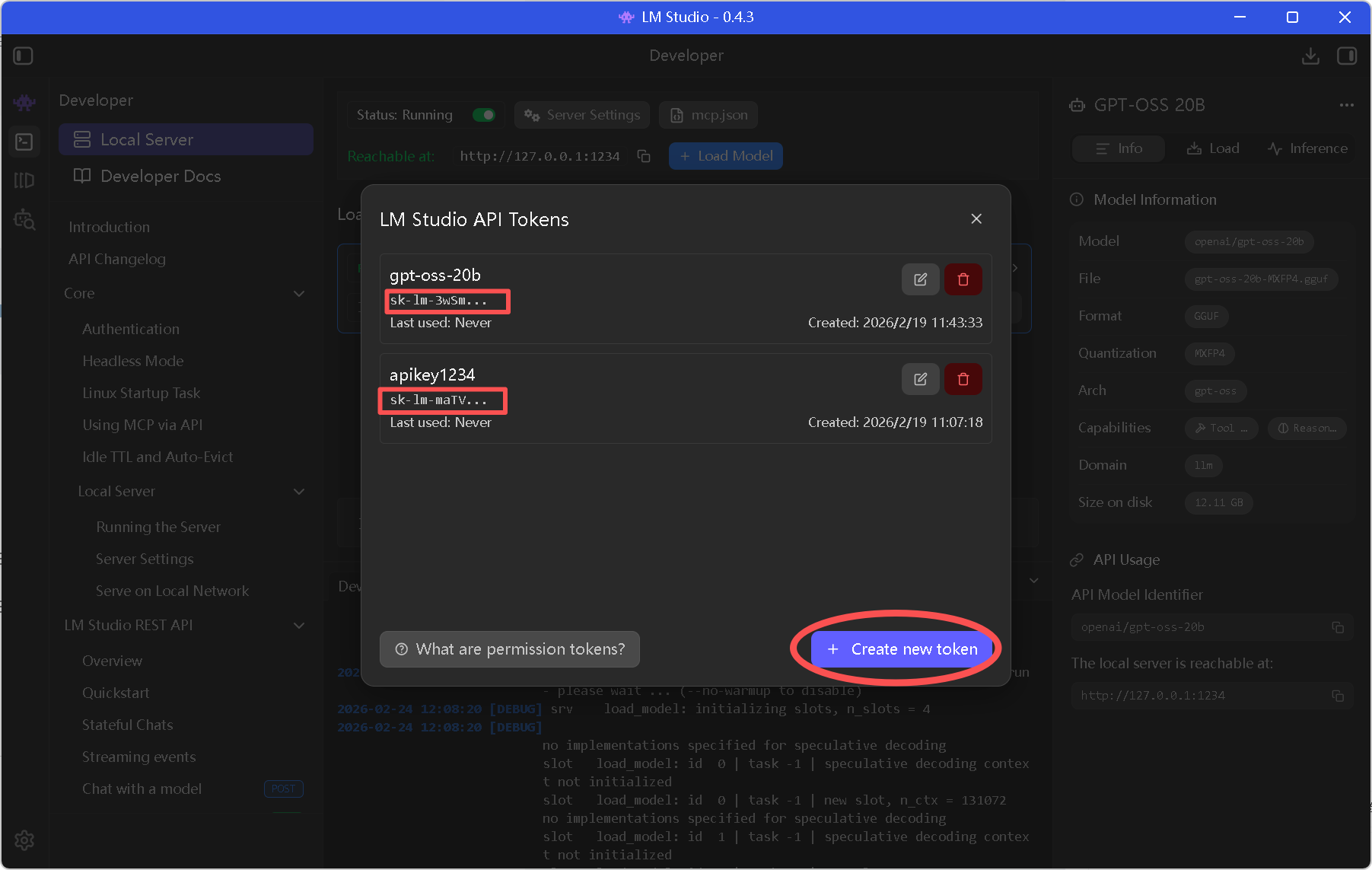Viewport: 1372px width, 870px height.
Task: Open app settings gear icon
Action: tap(24, 840)
